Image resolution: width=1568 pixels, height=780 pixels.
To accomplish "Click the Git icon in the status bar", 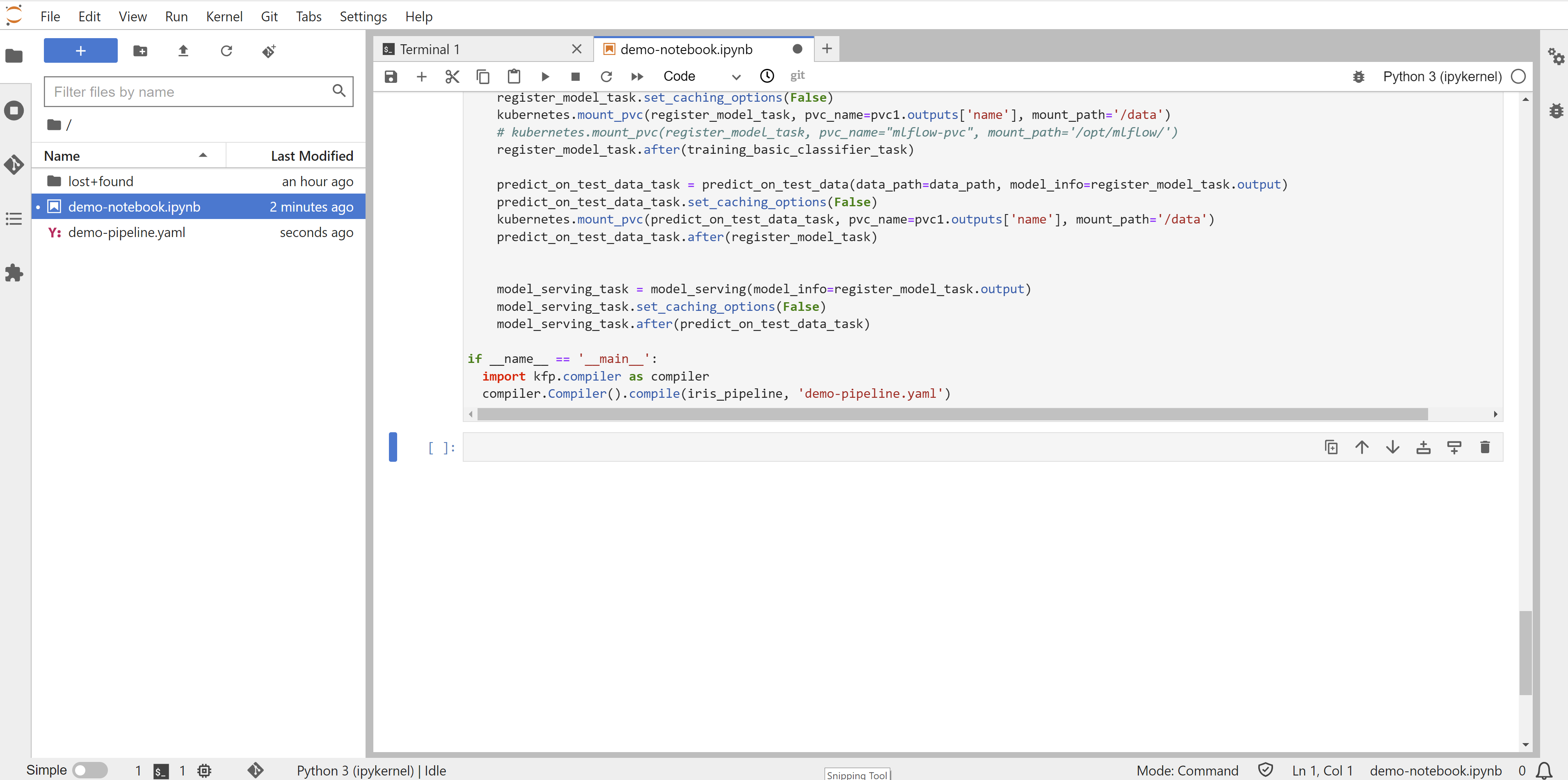I will tap(256, 770).
